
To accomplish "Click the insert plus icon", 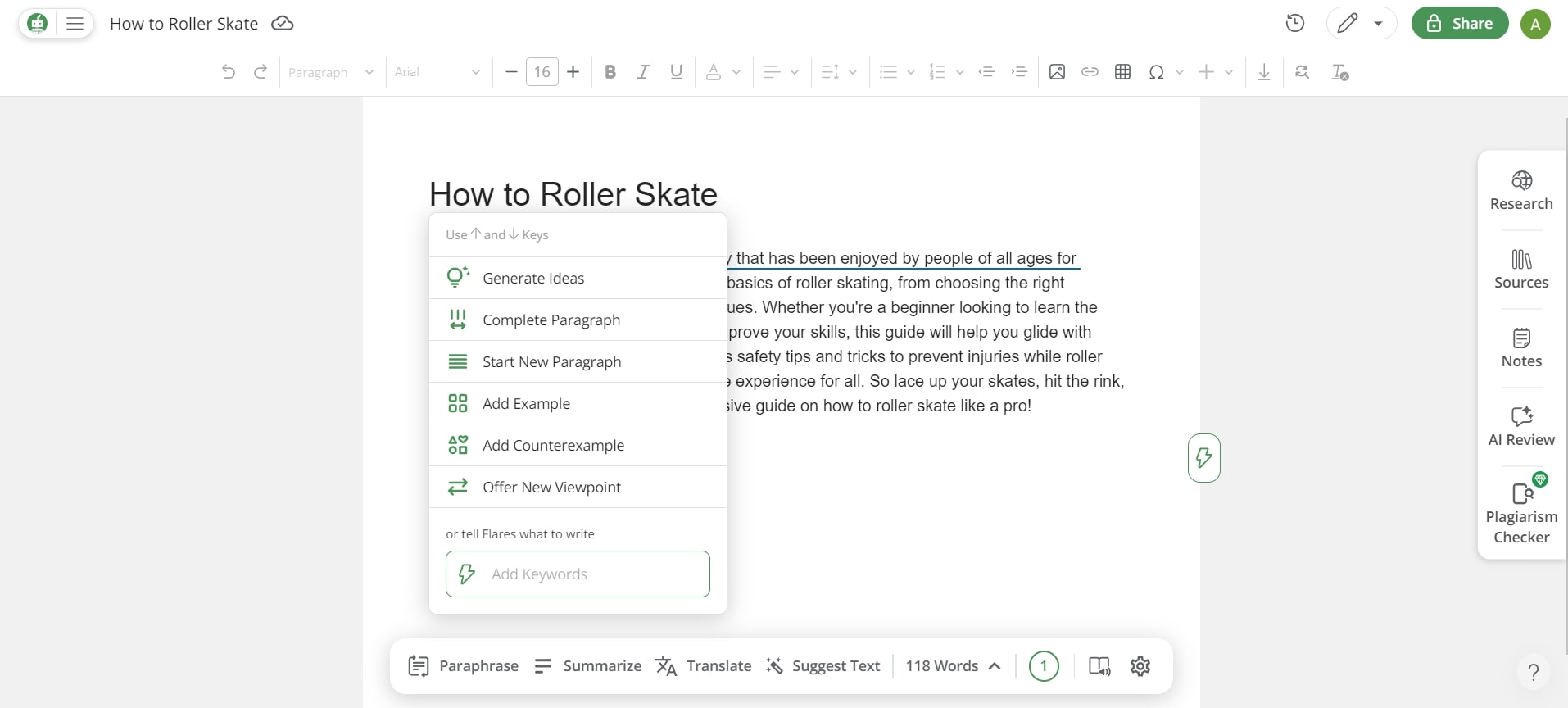I will click(1206, 72).
